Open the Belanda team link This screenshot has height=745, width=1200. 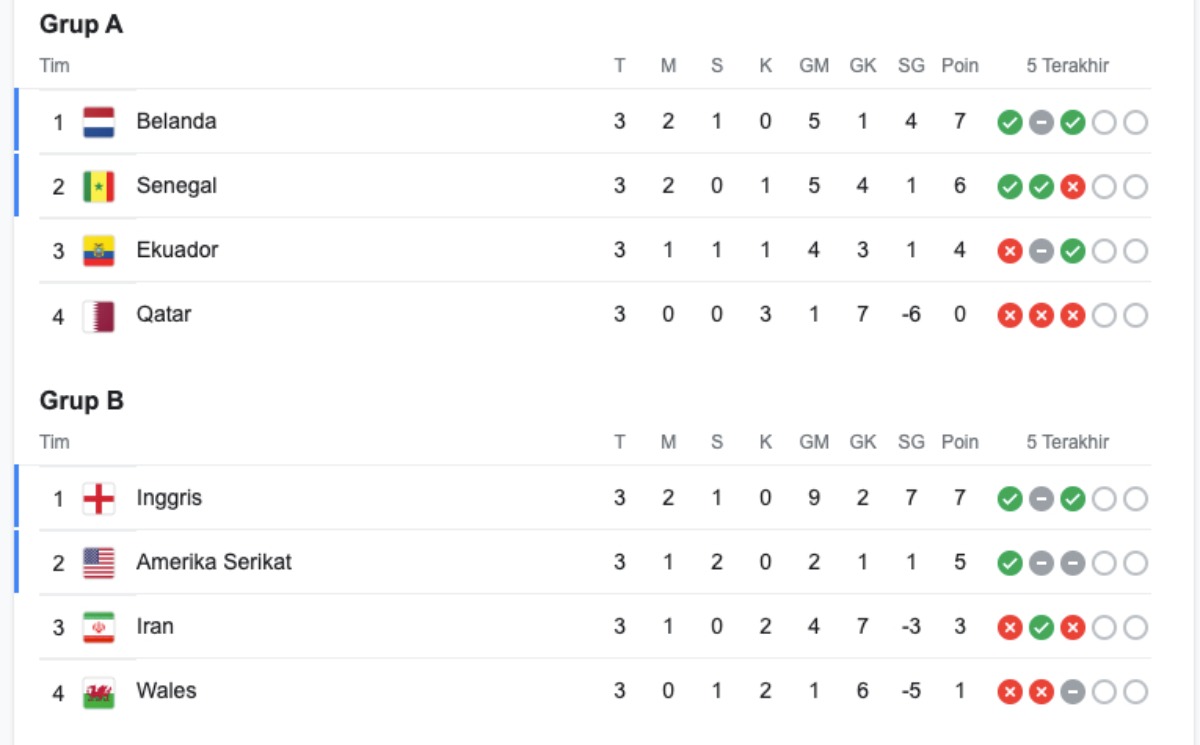click(x=176, y=122)
